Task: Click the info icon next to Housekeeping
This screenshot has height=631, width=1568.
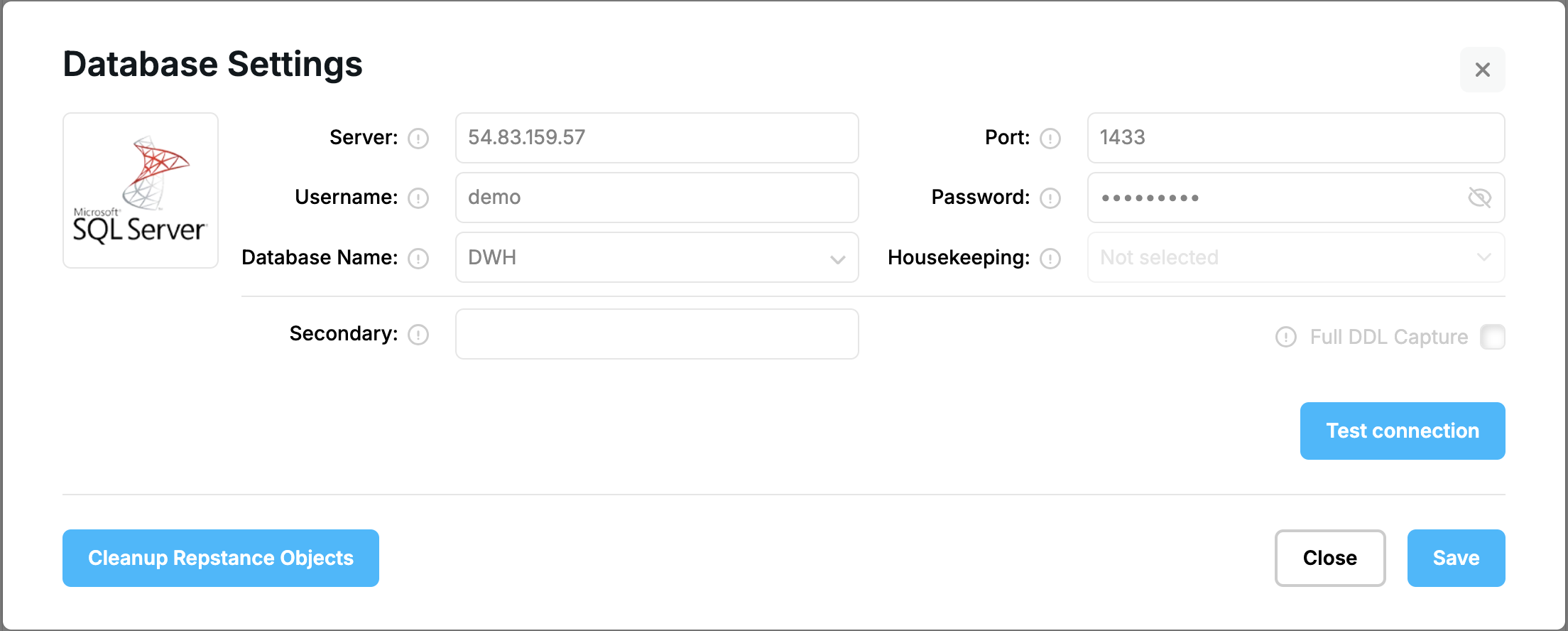Action: point(1050,258)
